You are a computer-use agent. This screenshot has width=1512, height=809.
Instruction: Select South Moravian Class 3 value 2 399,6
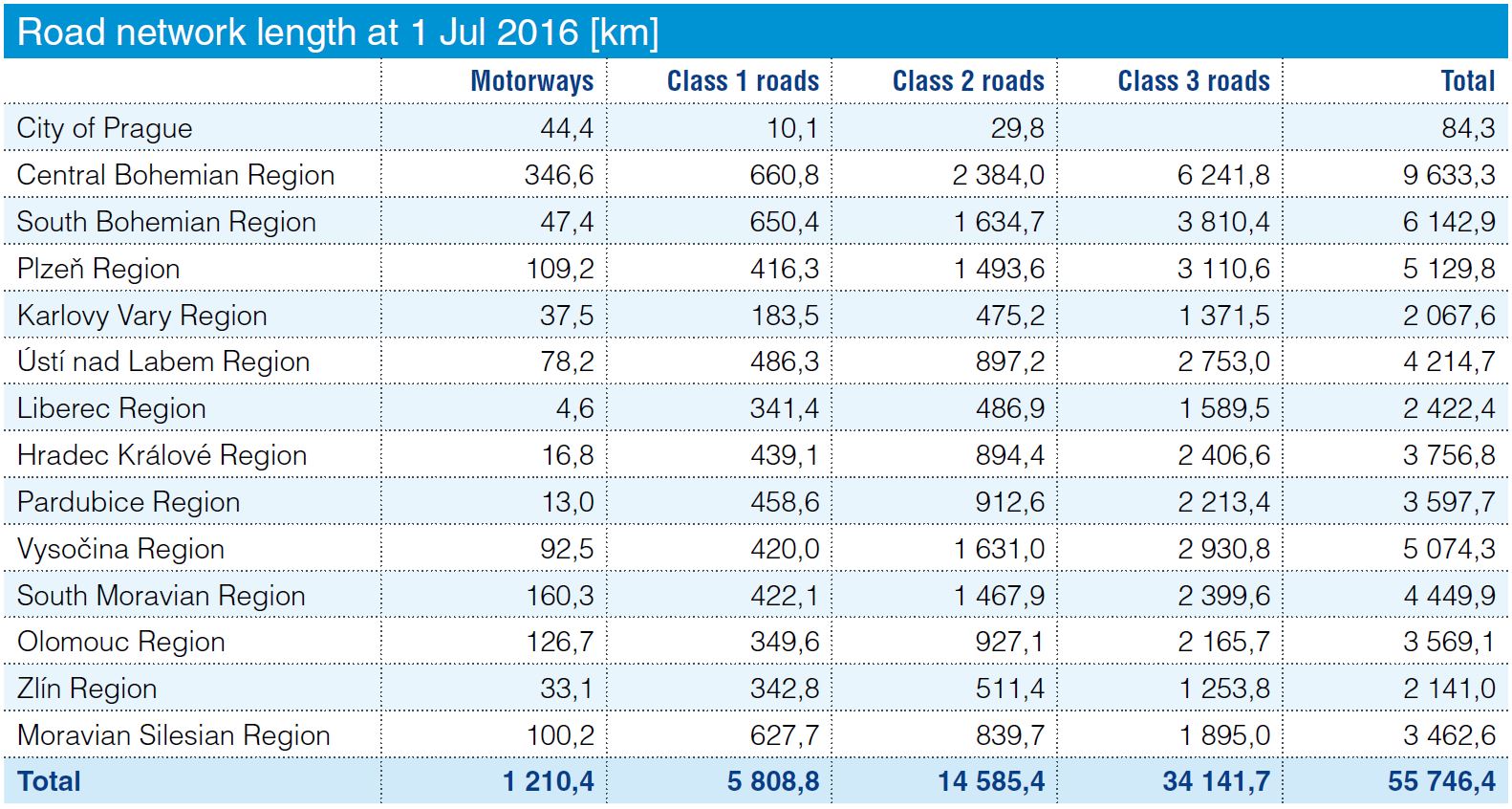click(1223, 596)
